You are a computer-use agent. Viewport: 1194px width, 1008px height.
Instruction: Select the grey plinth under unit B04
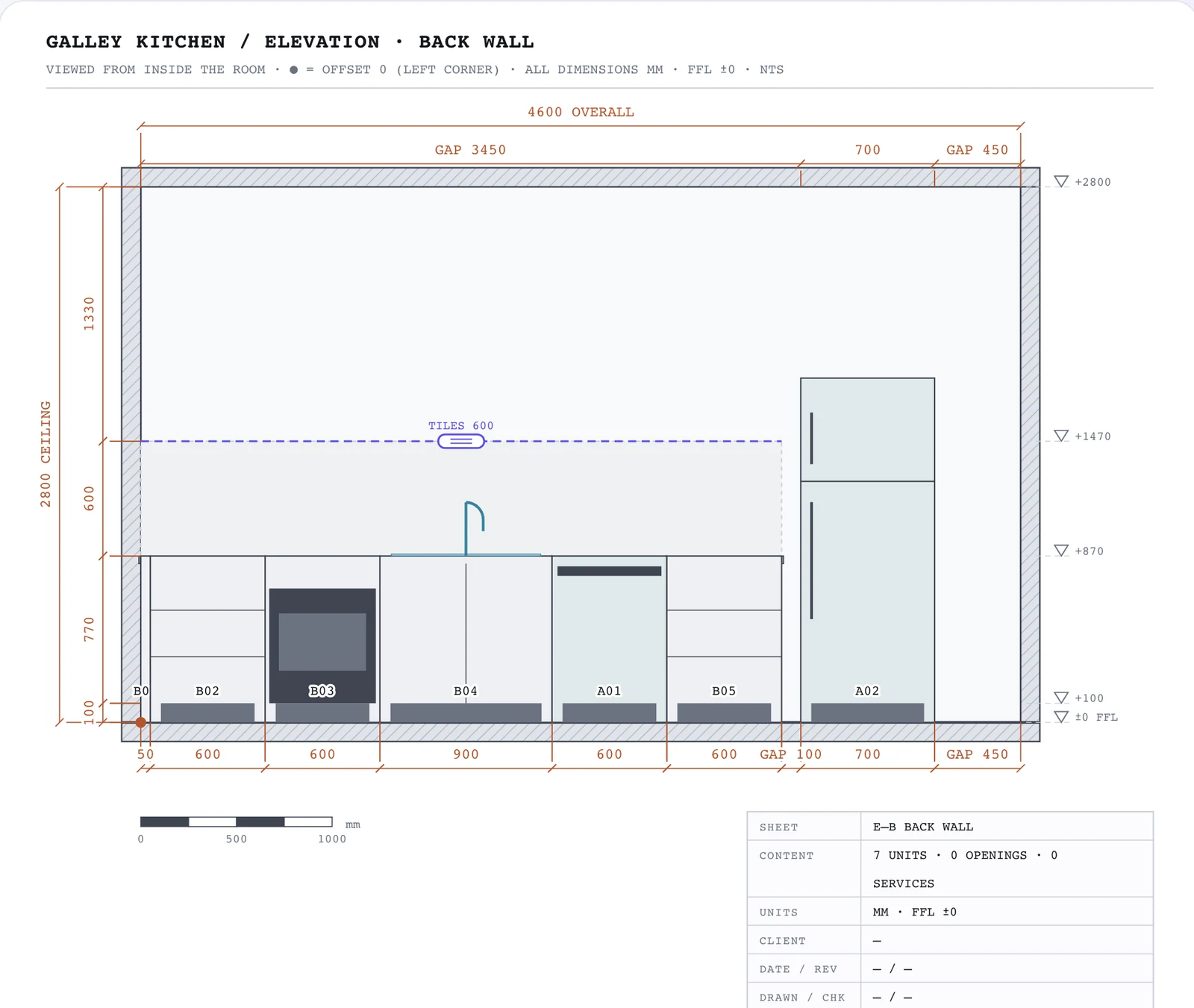(466, 713)
